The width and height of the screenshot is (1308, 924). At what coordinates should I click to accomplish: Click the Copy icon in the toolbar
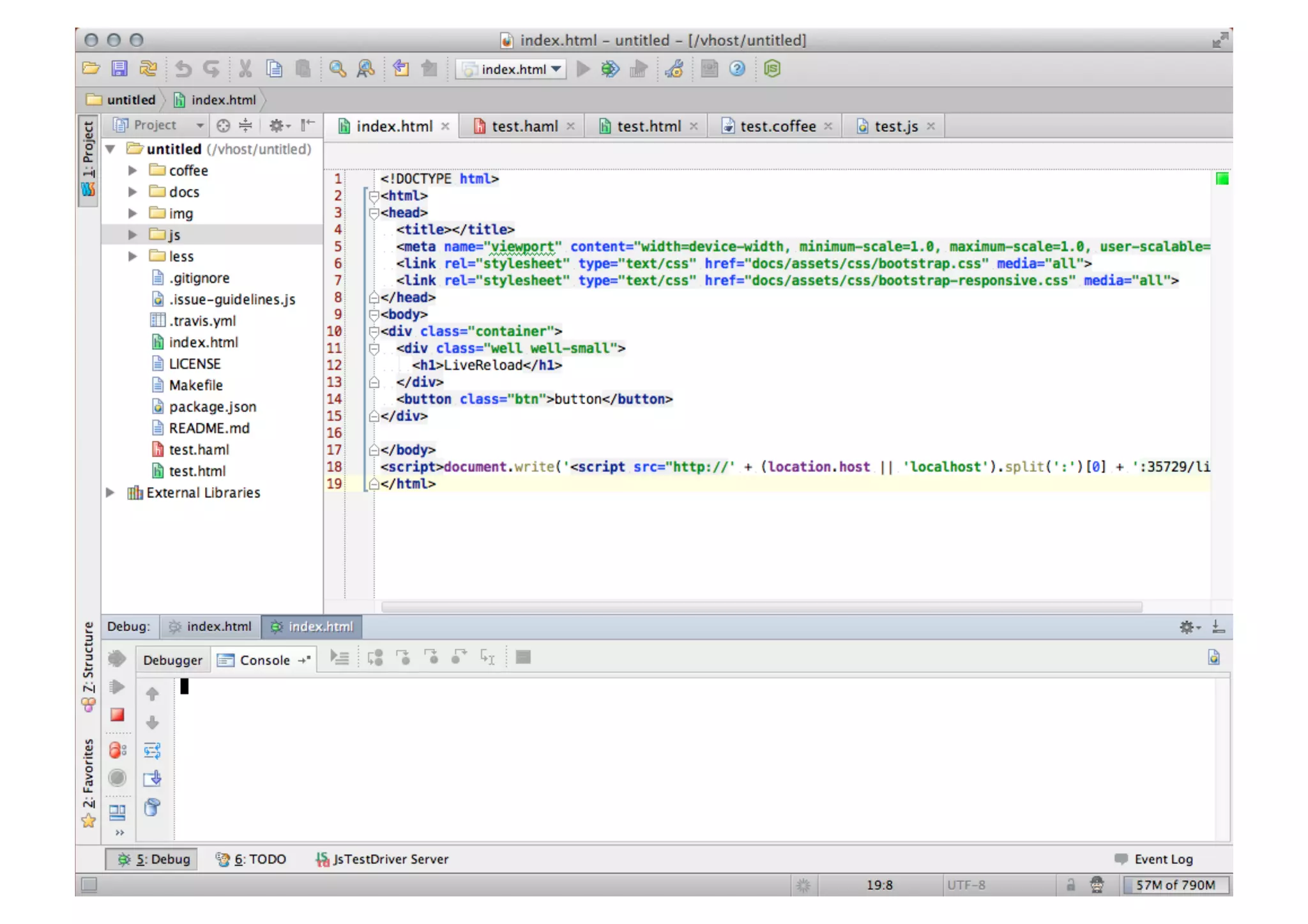tap(275, 68)
